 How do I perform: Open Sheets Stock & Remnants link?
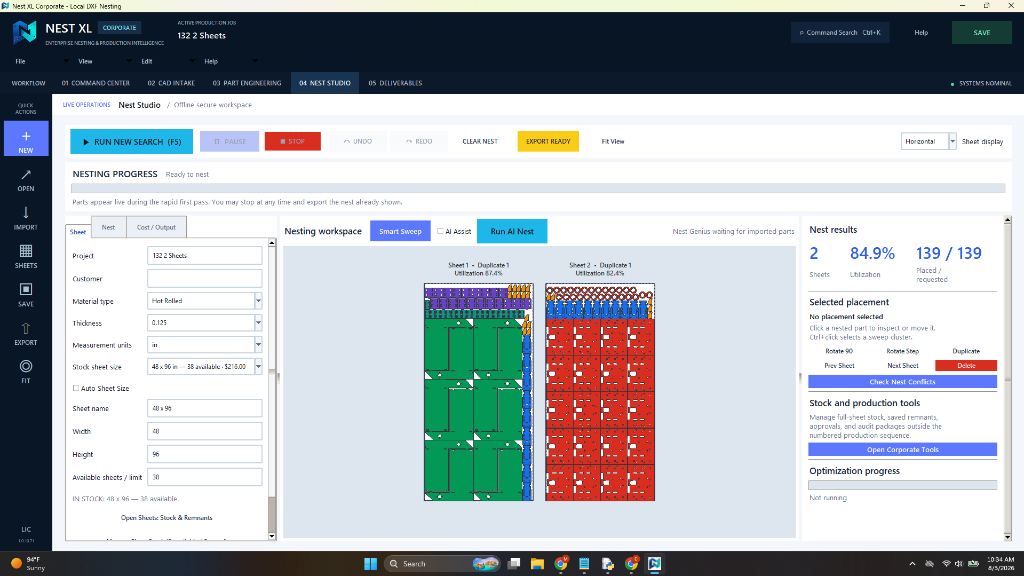coord(167,517)
